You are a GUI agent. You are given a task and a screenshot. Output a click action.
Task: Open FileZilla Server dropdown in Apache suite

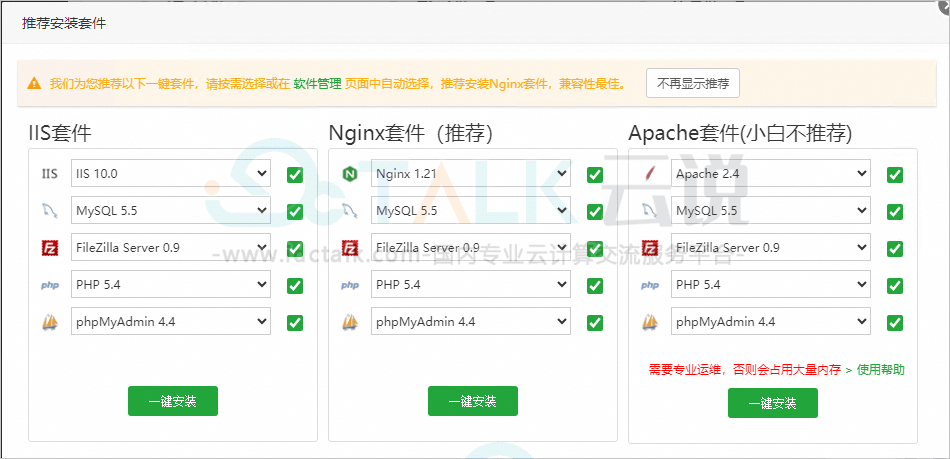771,247
